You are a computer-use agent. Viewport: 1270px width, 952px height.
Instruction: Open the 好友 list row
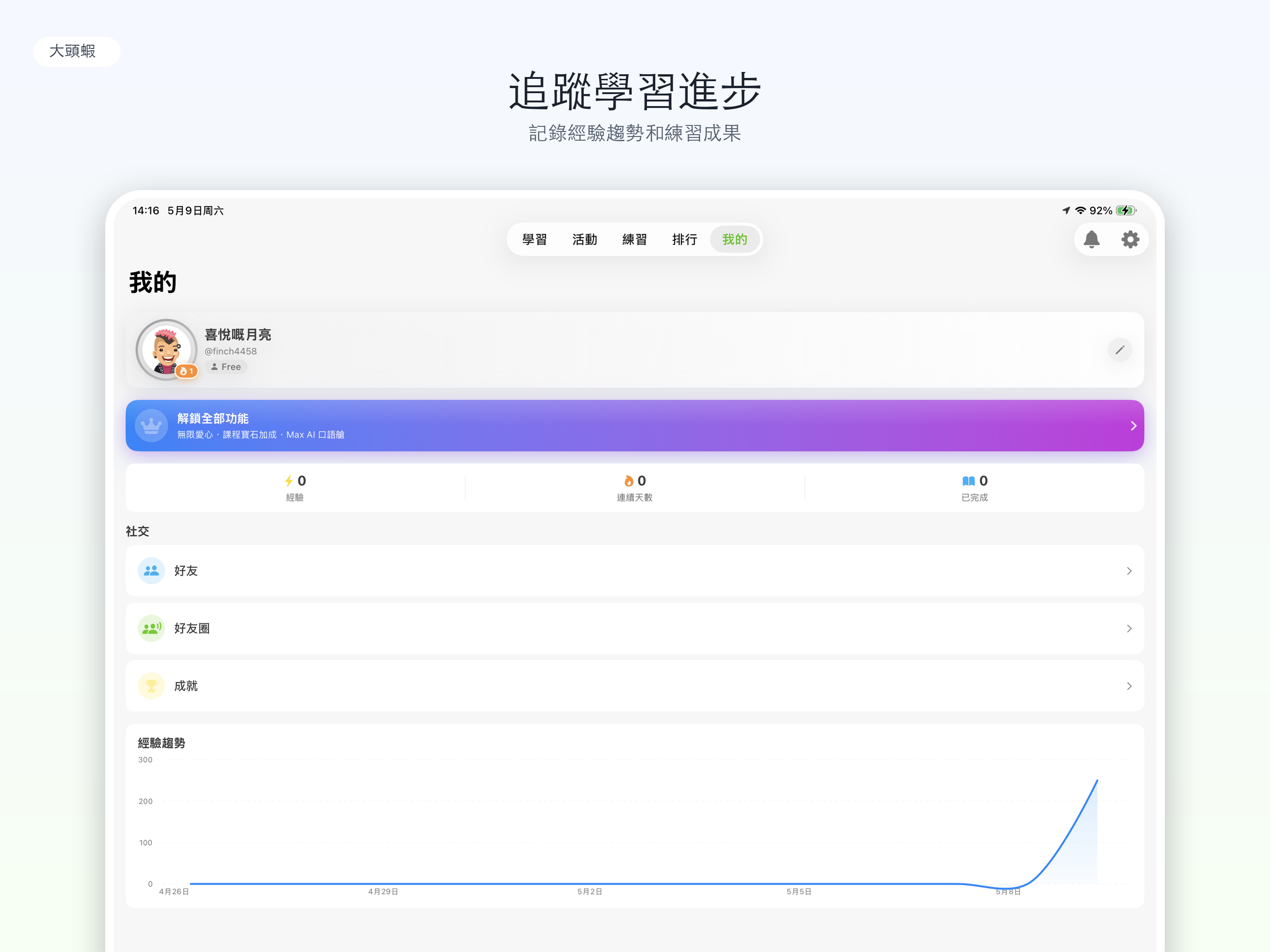coord(635,571)
